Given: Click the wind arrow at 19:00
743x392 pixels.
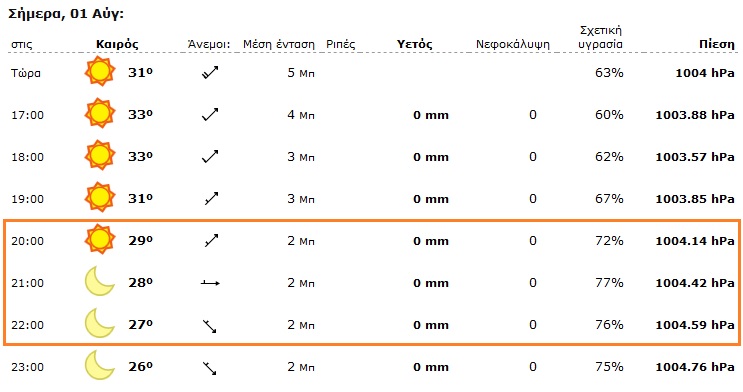Looking at the screenshot, I should click(x=211, y=199).
